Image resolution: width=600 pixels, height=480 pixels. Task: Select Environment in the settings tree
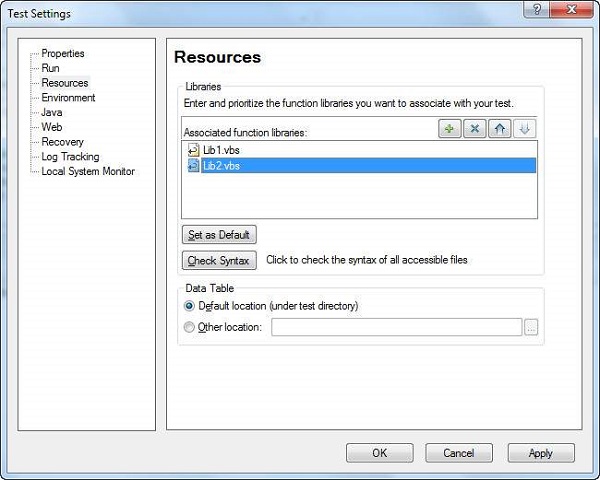pos(68,98)
